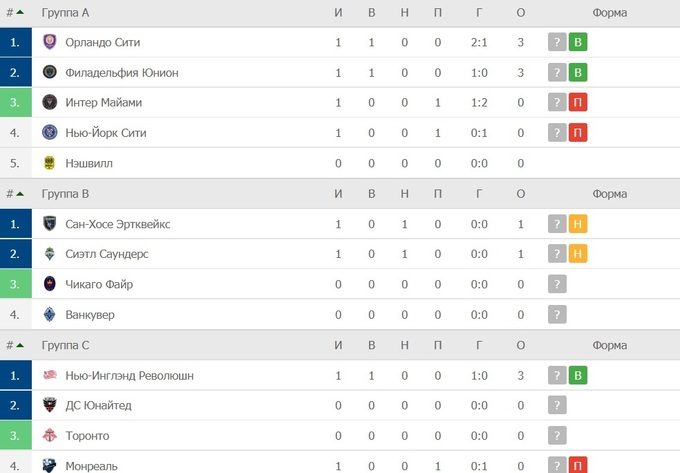Sort Группа C by the # column arrow
The image size is (680, 473).
(14, 346)
